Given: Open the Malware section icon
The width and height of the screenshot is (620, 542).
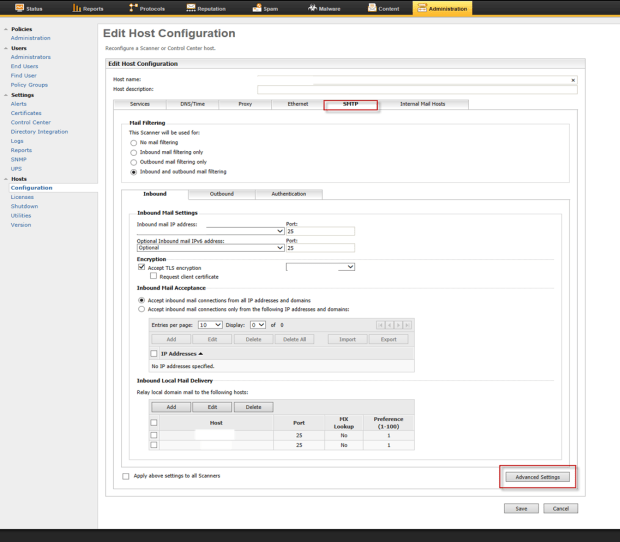Looking at the screenshot, I should (x=313, y=8).
